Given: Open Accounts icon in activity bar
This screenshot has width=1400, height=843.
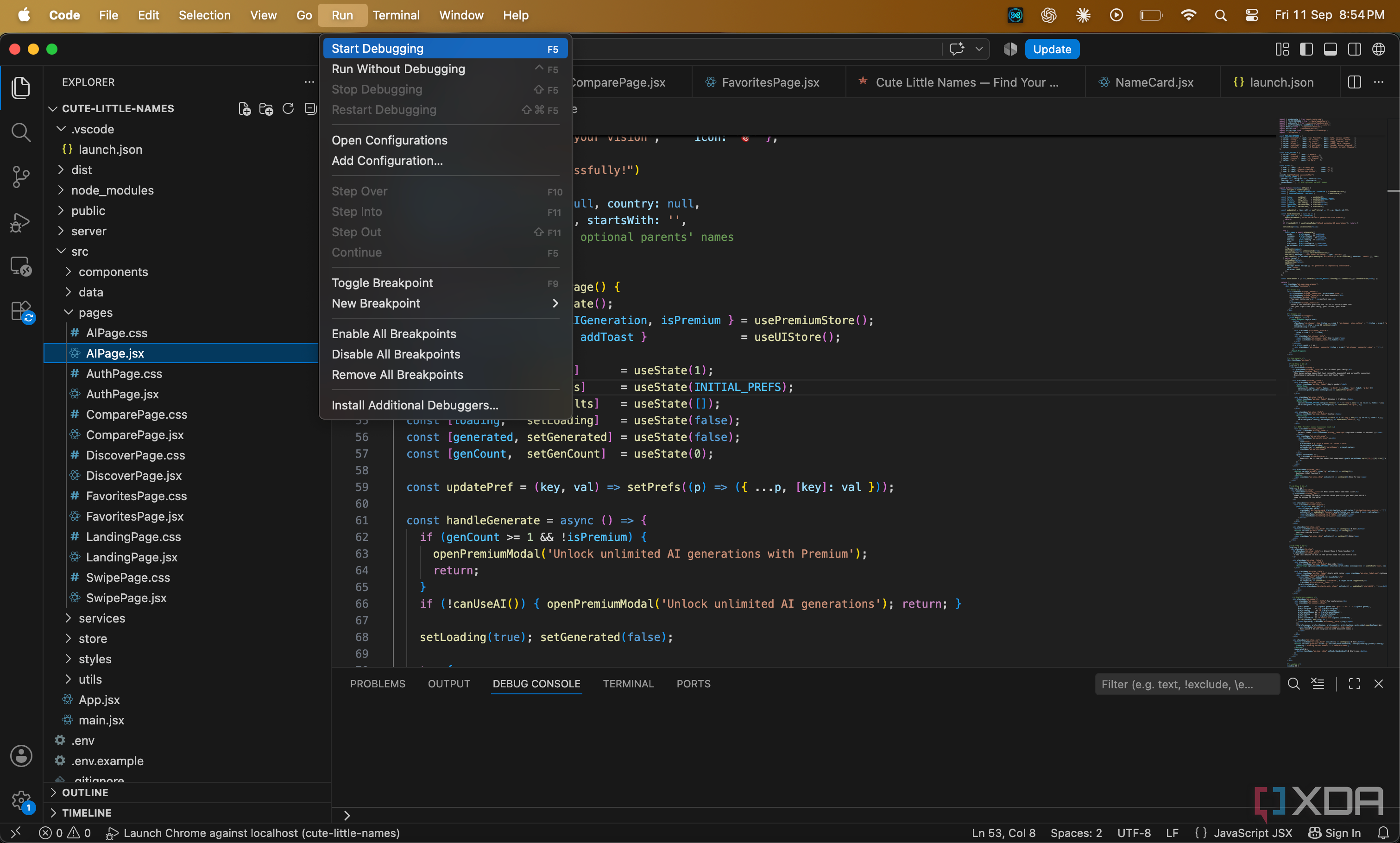Looking at the screenshot, I should [x=21, y=756].
